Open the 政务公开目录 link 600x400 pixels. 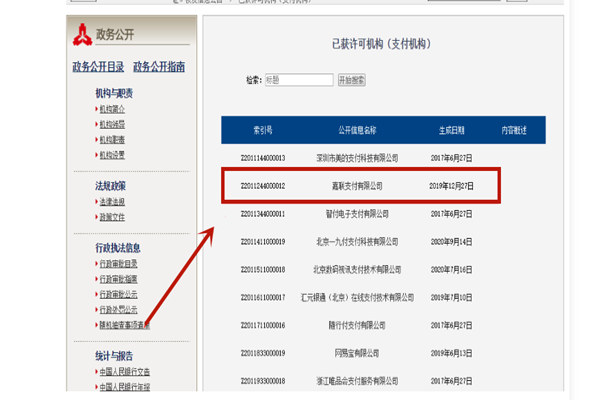click(98, 67)
